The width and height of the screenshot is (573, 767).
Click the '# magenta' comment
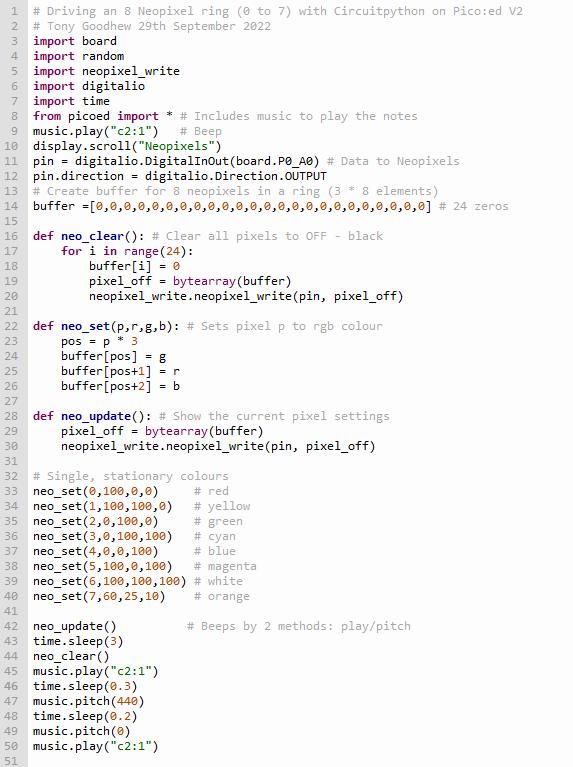point(225,566)
